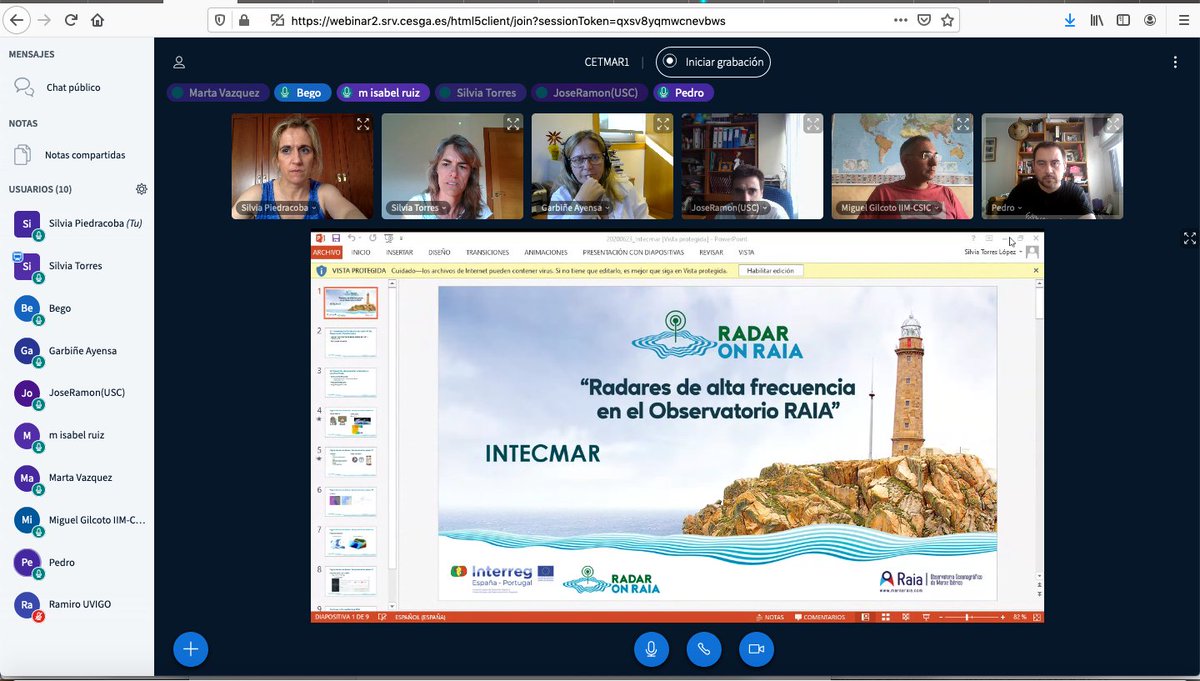Select Ramiro UVIGO in user list
Viewport: 1200px width, 681px height.
[x=78, y=604]
